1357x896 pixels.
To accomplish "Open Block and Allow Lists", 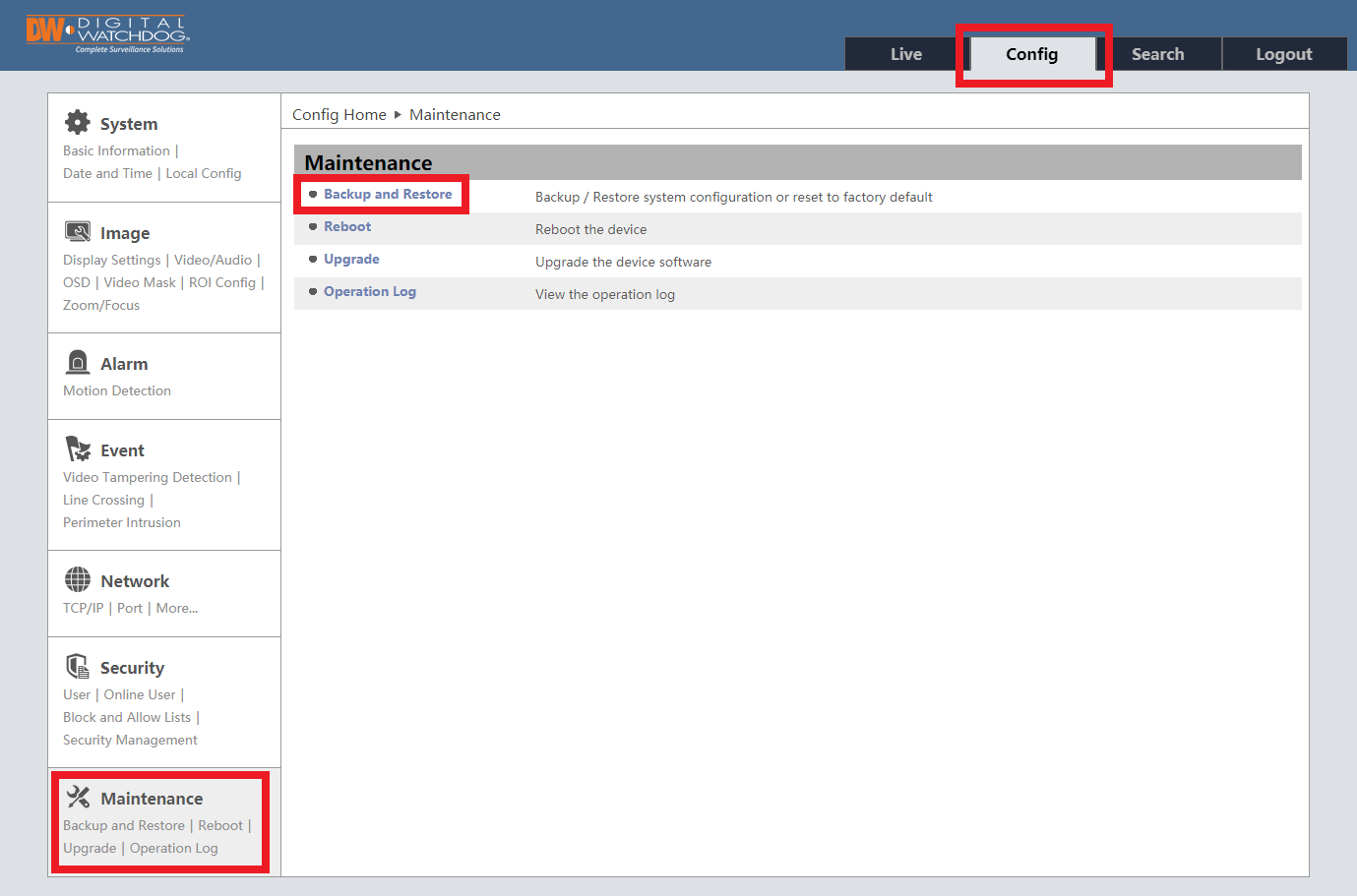I will click(127, 718).
